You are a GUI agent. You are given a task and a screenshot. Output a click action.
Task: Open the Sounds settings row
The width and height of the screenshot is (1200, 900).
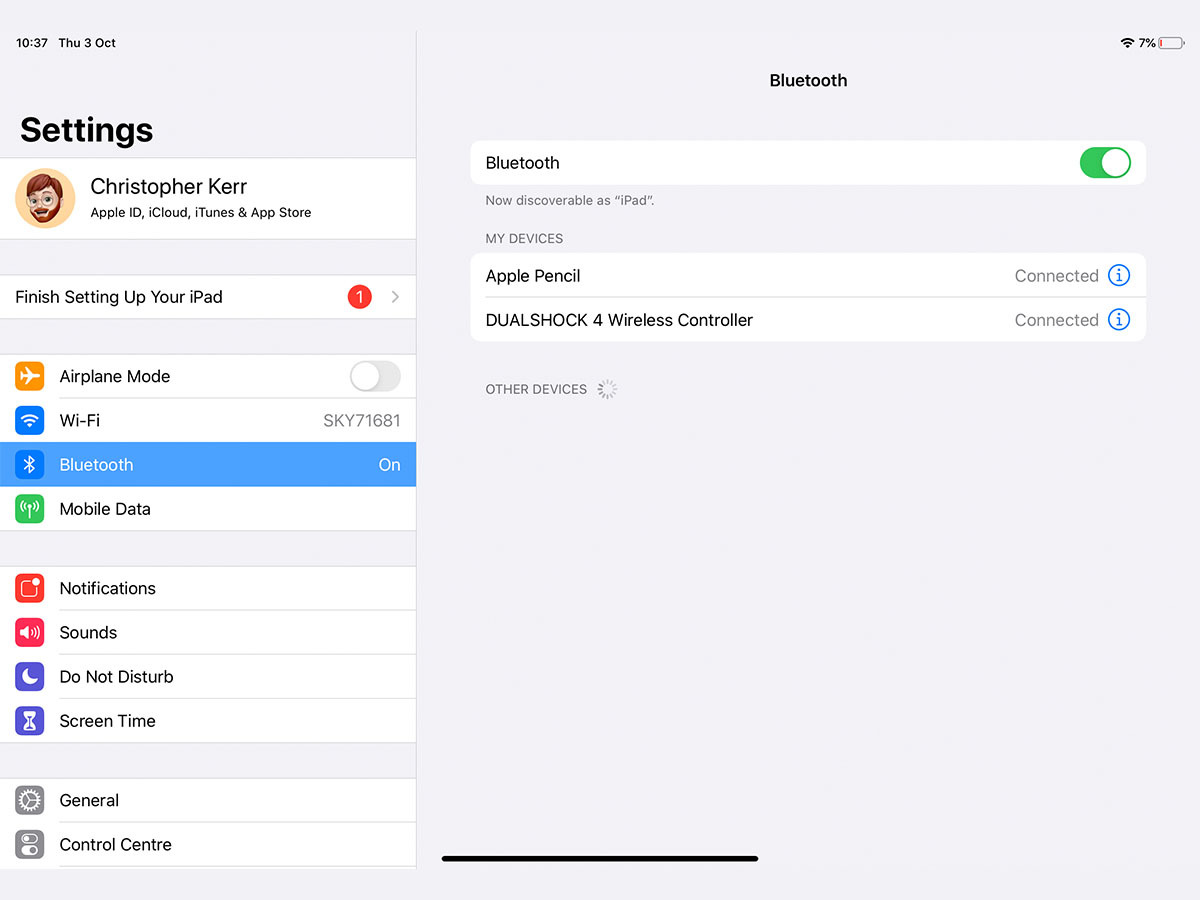tap(208, 632)
